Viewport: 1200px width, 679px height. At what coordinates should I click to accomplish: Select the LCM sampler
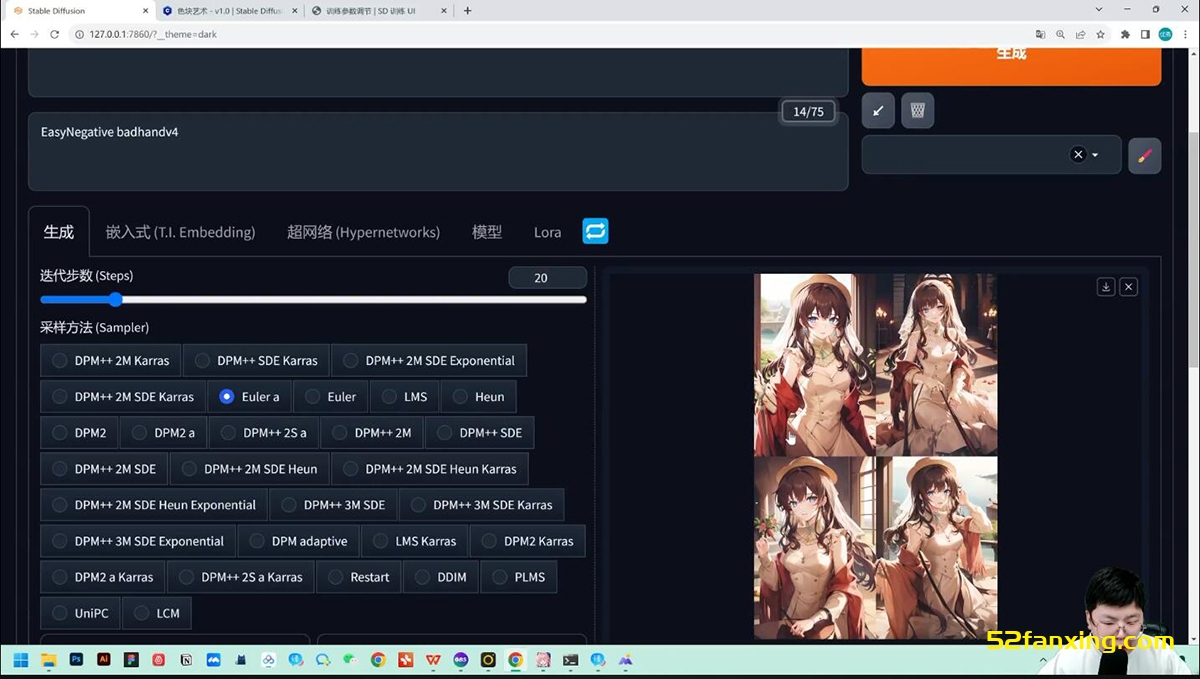157,613
